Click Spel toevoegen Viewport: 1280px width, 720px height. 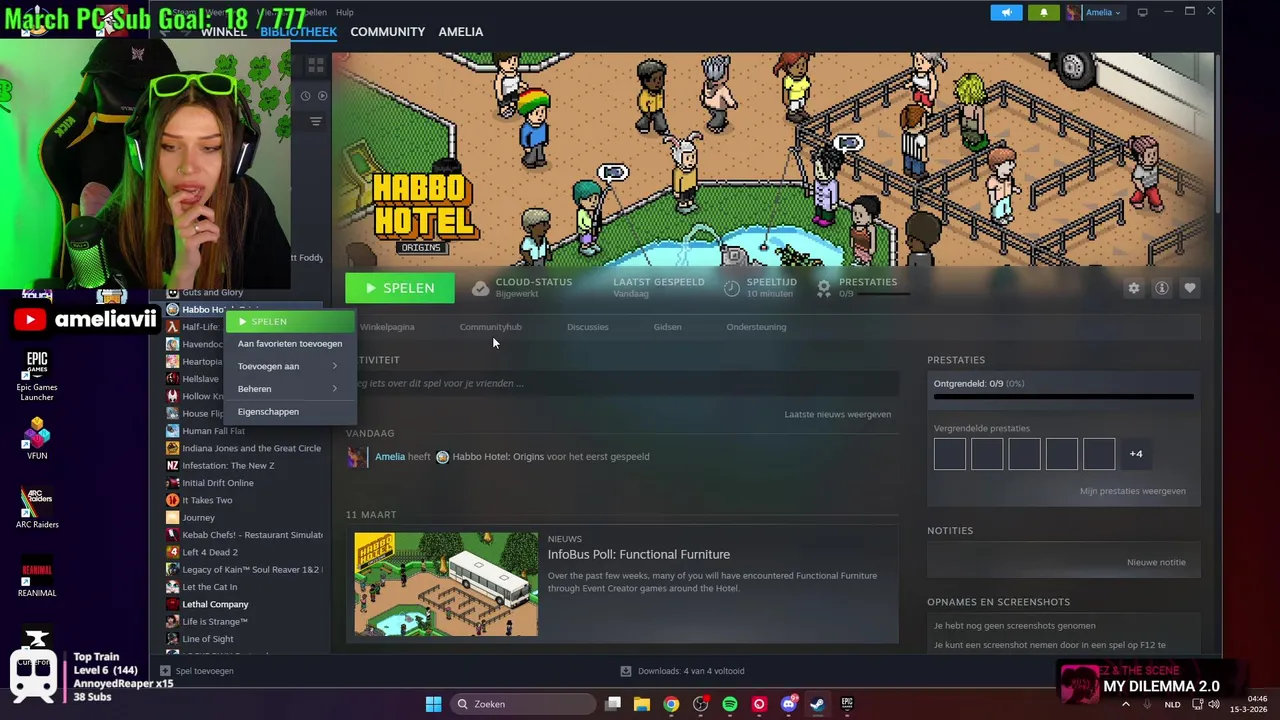(x=204, y=671)
